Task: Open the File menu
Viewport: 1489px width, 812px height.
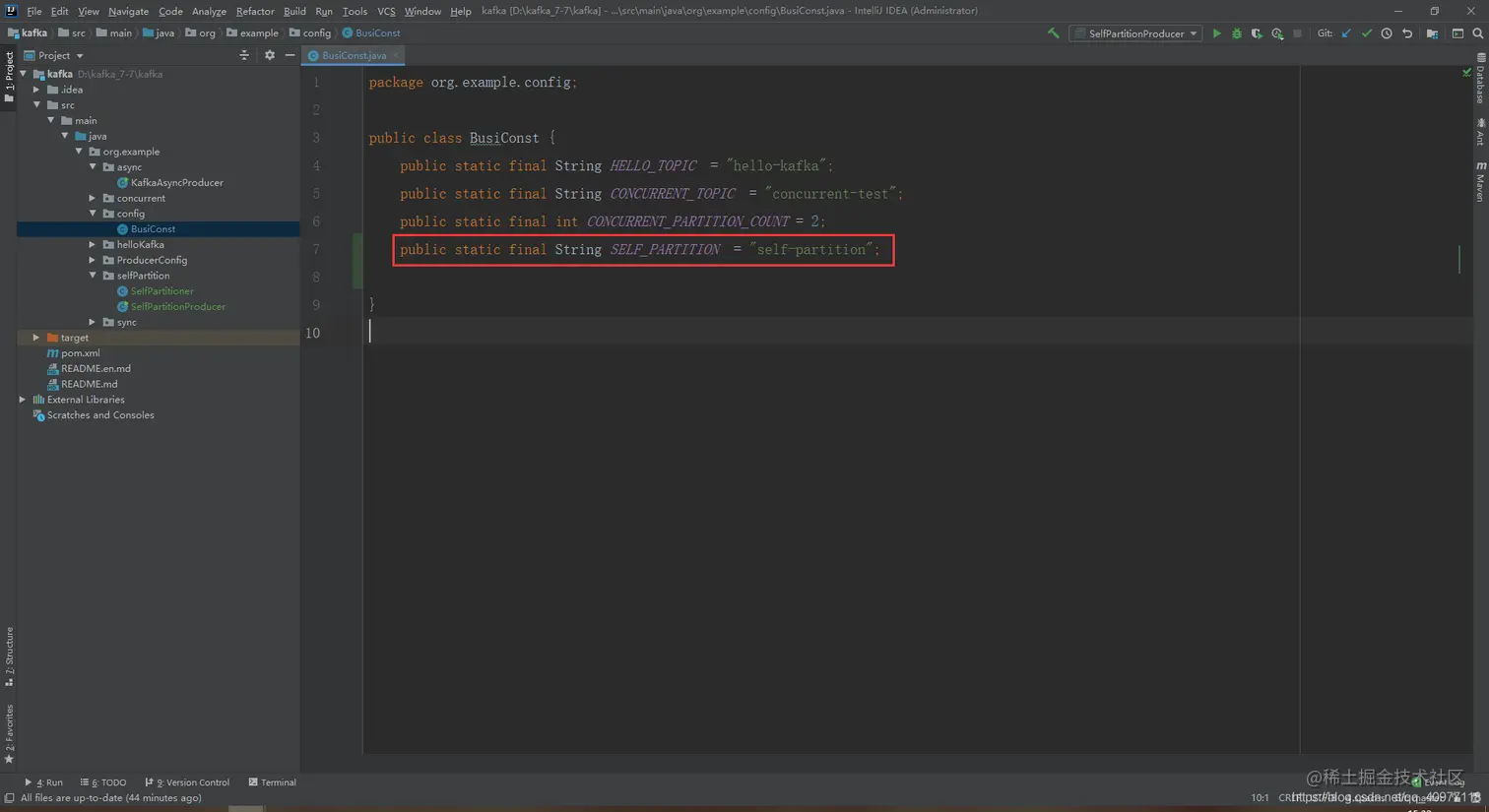Action: pyautogui.click(x=34, y=11)
